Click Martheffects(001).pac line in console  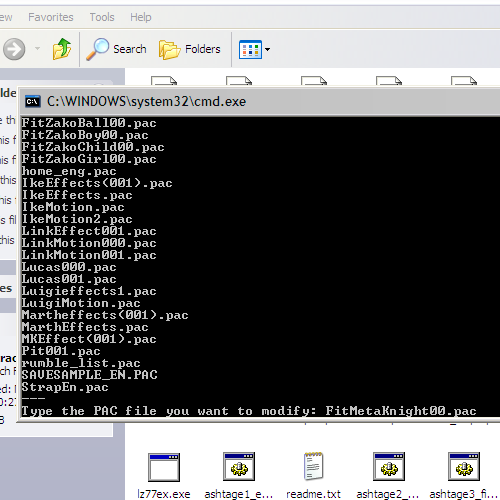[105, 315]
